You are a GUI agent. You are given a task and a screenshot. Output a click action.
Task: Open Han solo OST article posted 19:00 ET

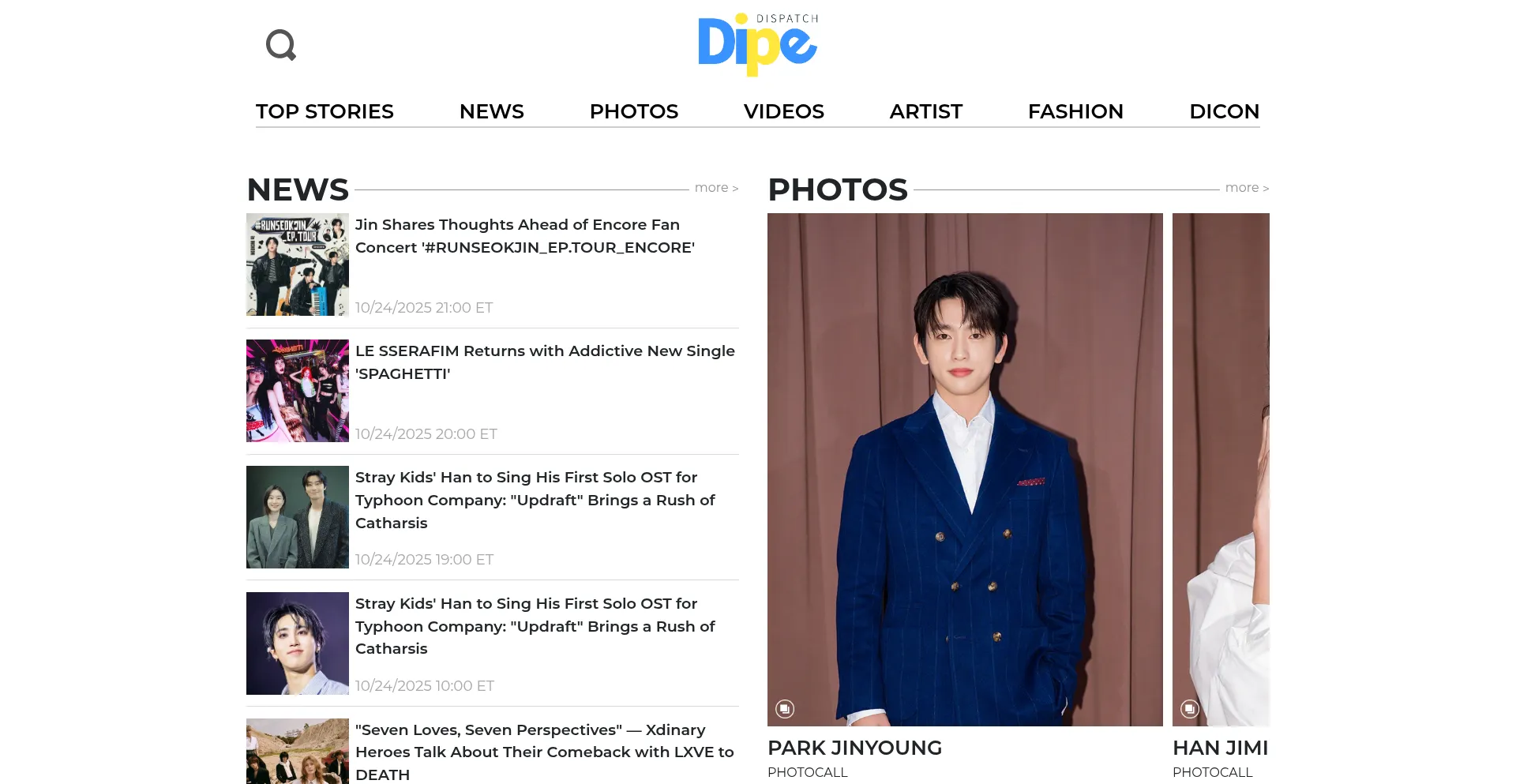pos(535,500)
